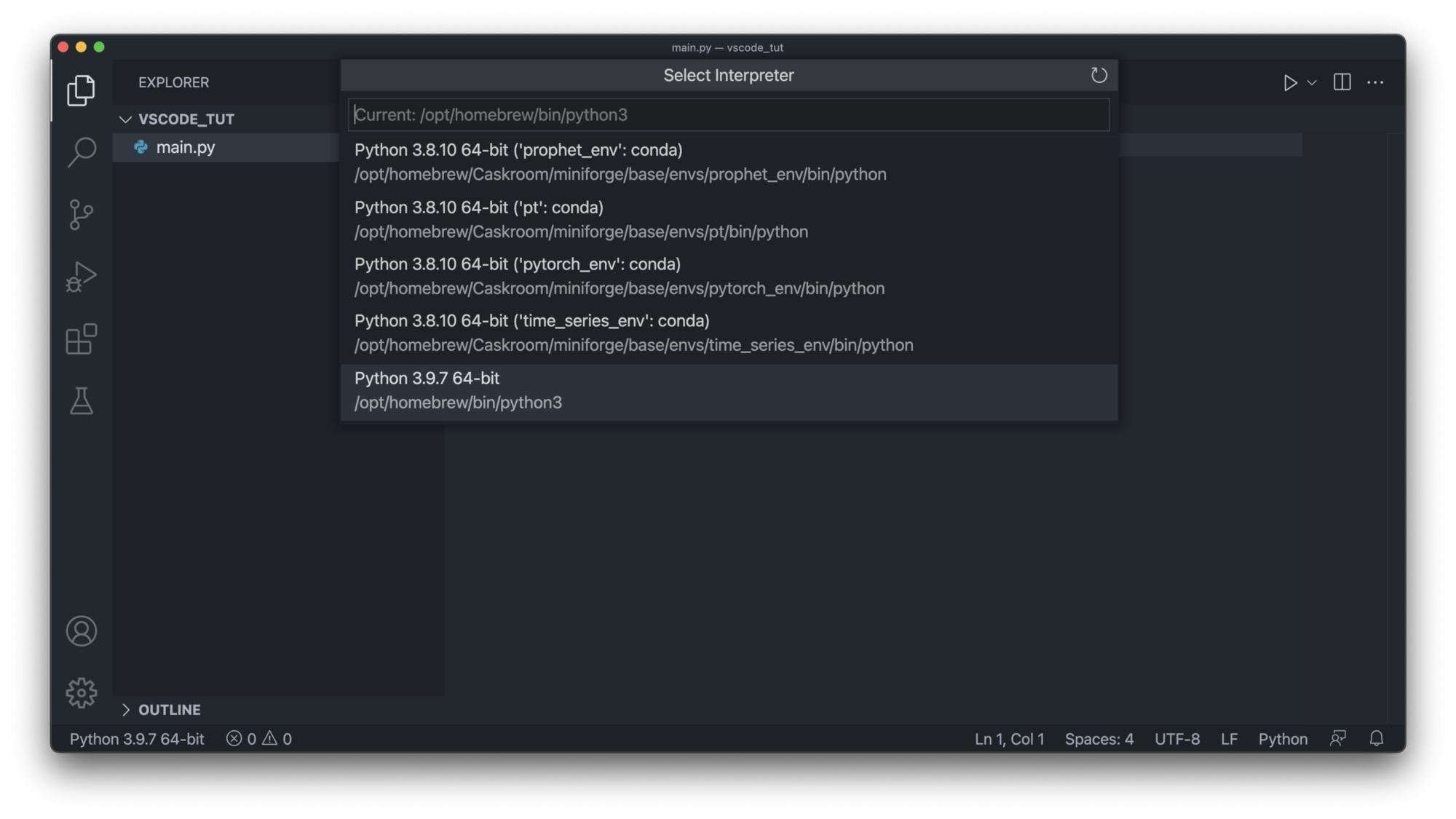Viewport: 1456px width, 819px height.
Task: Change language mode via Python status item
Action: point(1283,739)
